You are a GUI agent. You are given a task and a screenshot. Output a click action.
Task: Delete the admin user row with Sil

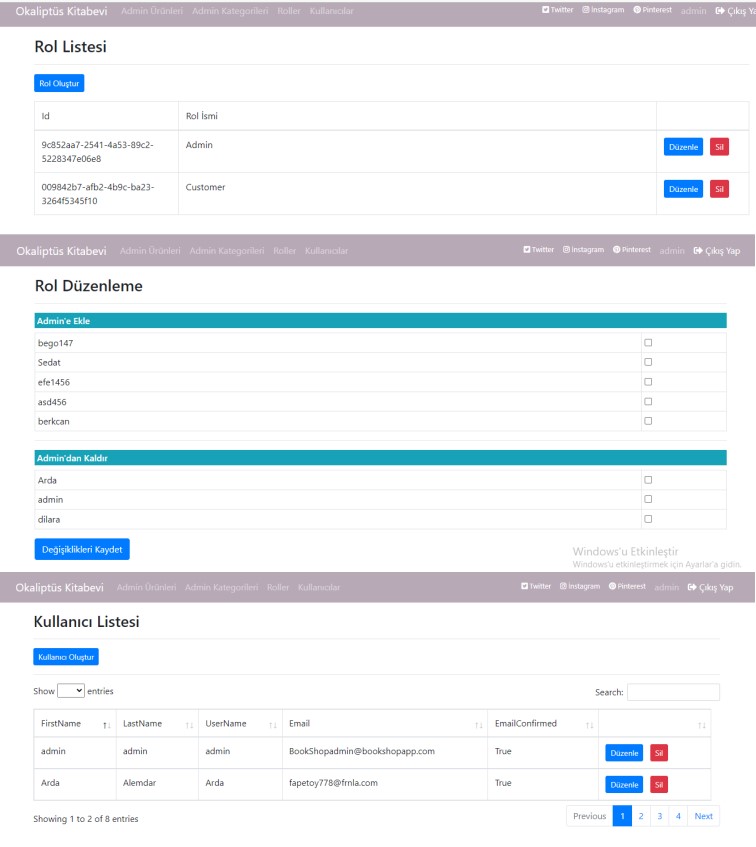(659, 753)
